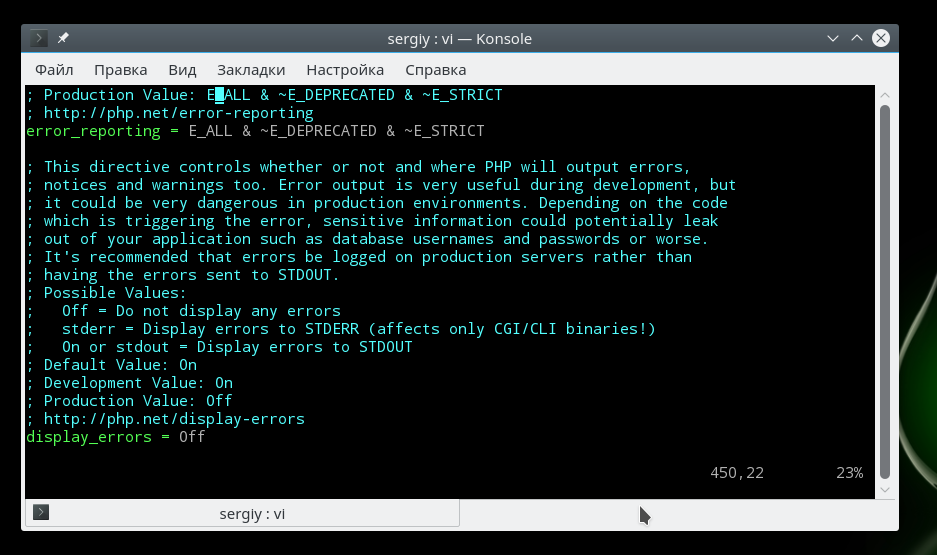Open the Правка menu
Viewport: 937px width, 555px height.
point(121,70)
